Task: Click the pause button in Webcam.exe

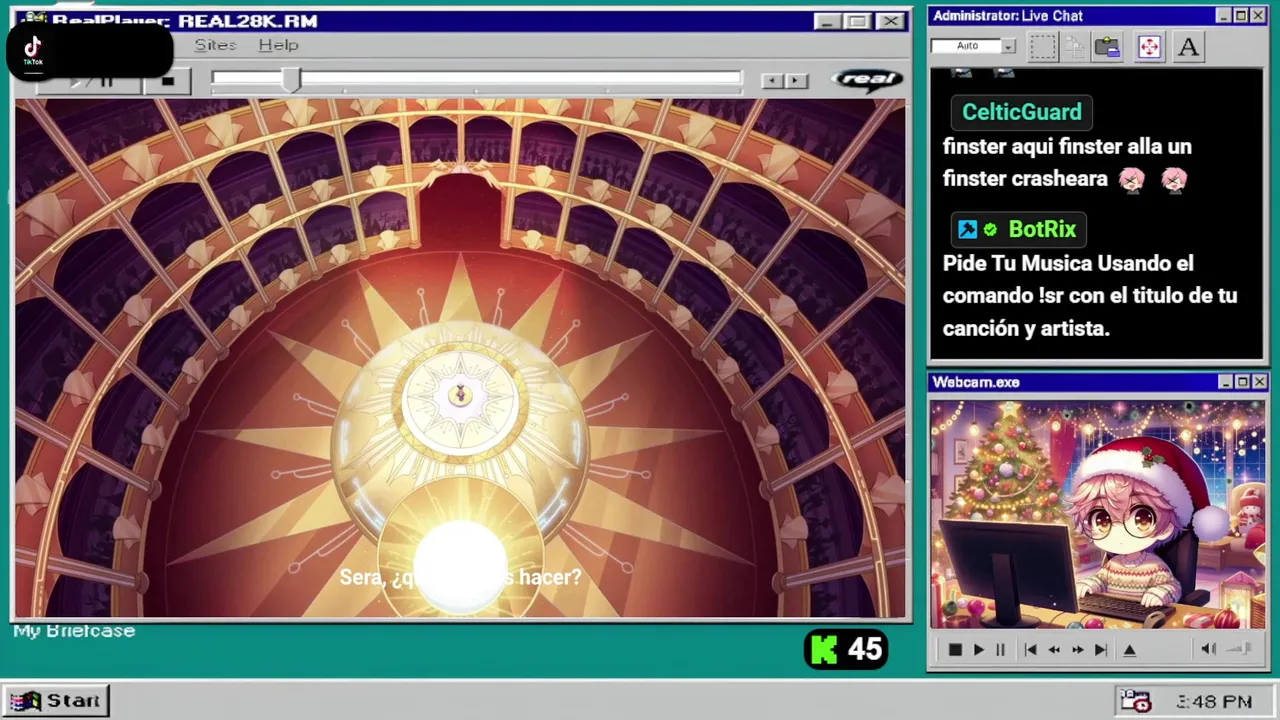Action: click(x=1000, y=650)
